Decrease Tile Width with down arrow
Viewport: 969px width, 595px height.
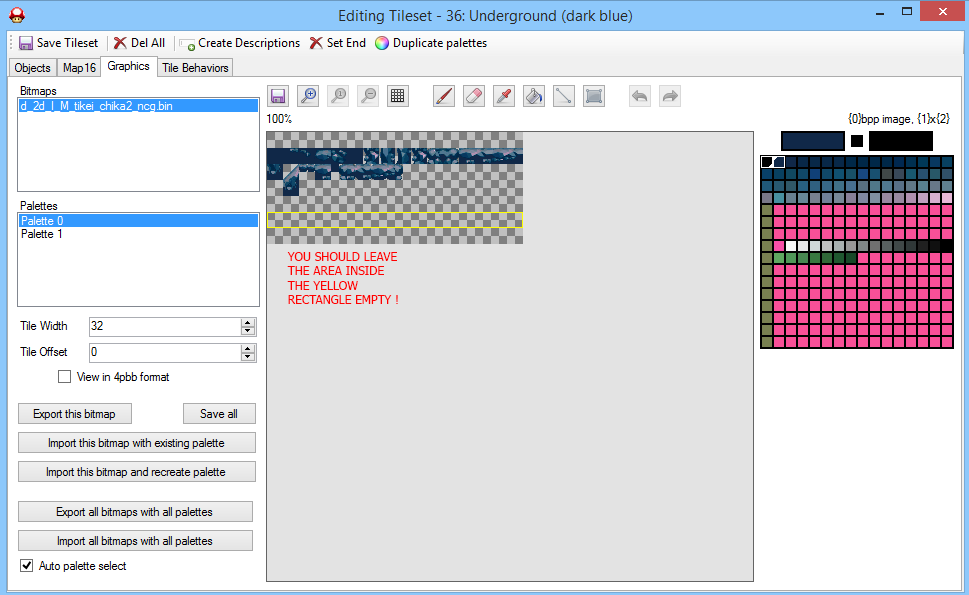click(x=248, y=331)
